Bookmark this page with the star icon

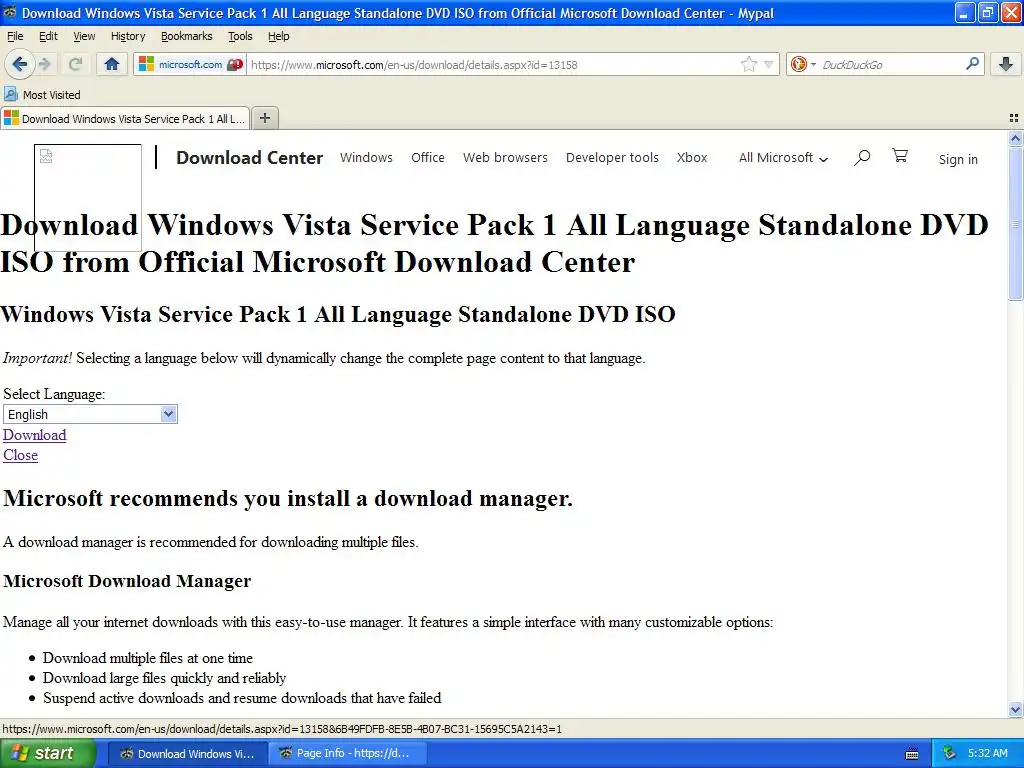pos(748,64)
